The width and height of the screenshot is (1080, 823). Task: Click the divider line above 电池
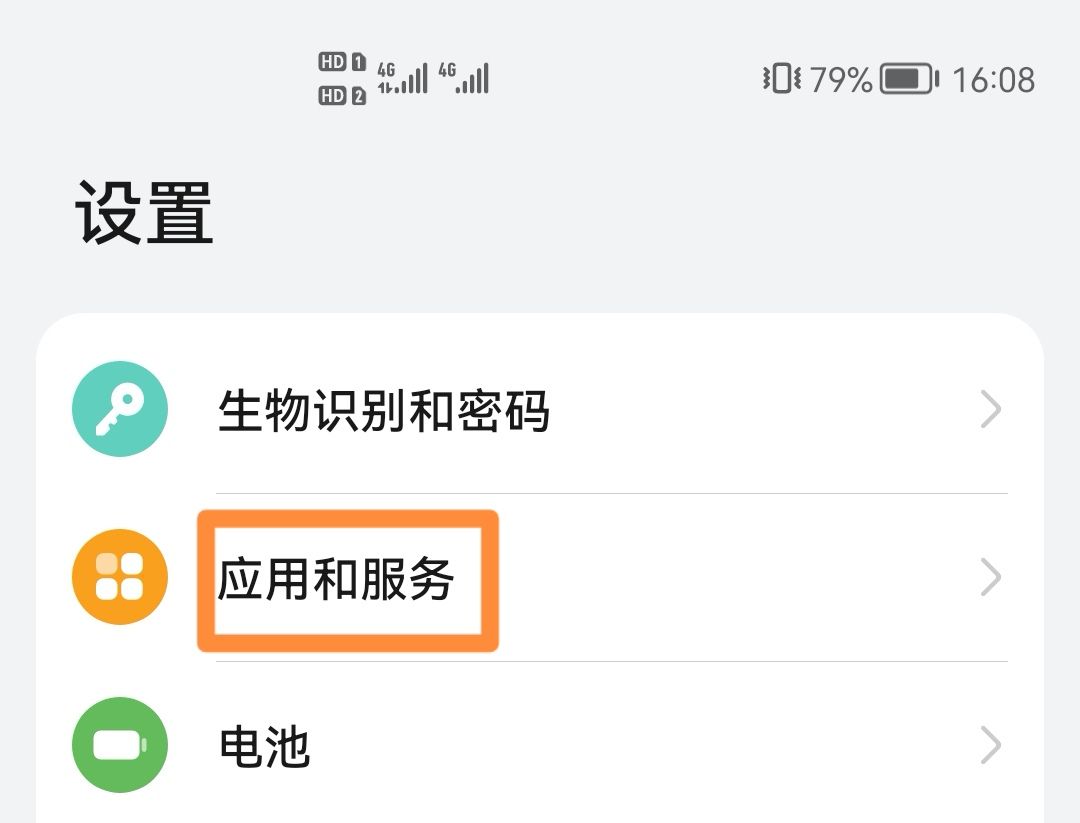(x=612, y=661)
